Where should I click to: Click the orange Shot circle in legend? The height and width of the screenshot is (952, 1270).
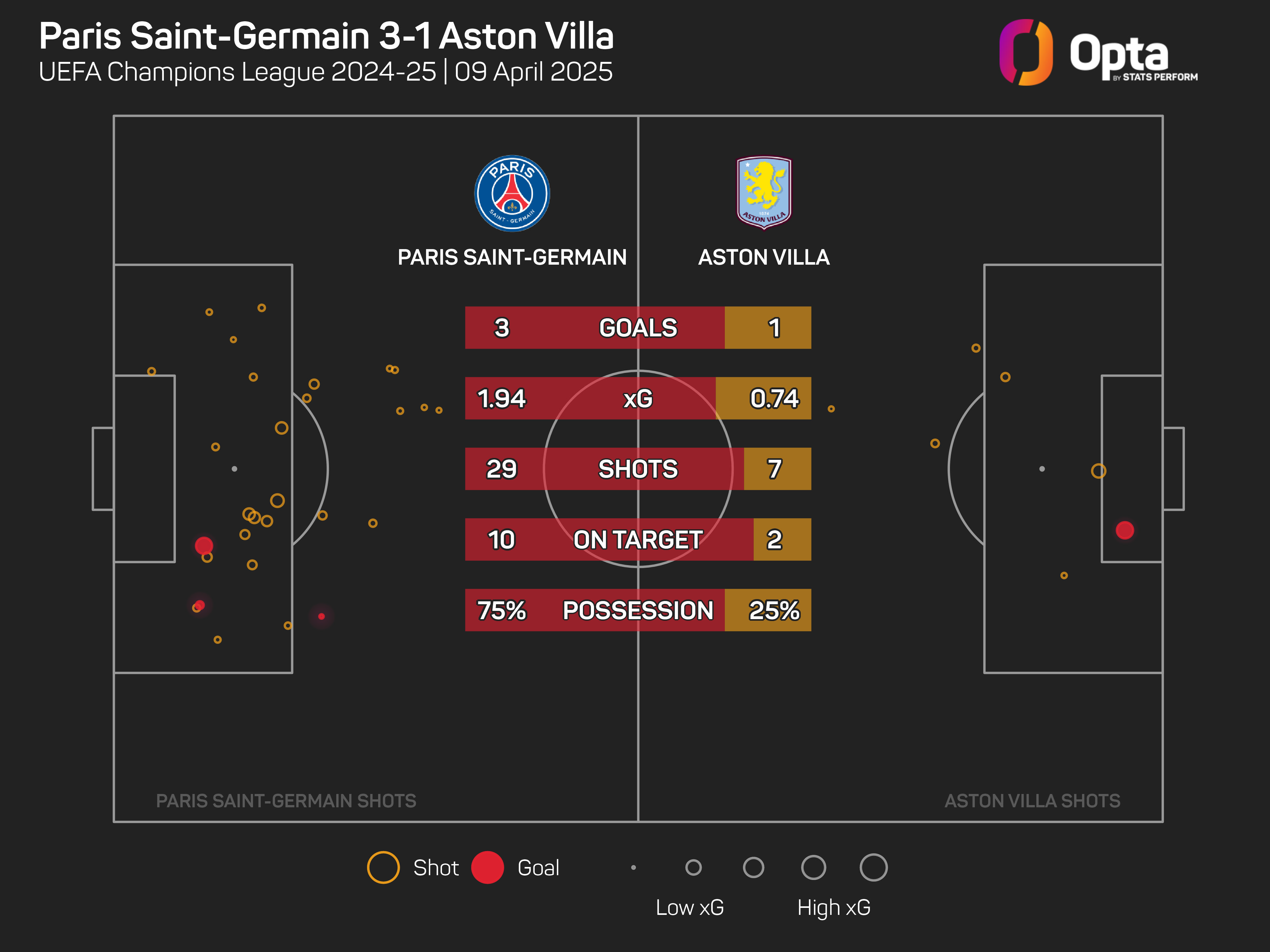pos(383,867)
